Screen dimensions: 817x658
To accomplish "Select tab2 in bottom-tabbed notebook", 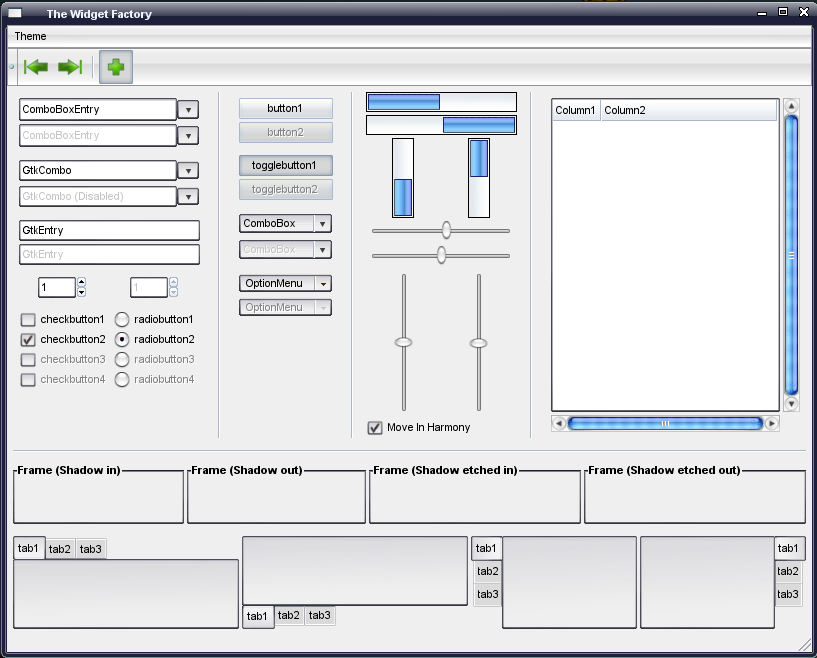I will tap(289, 615).
